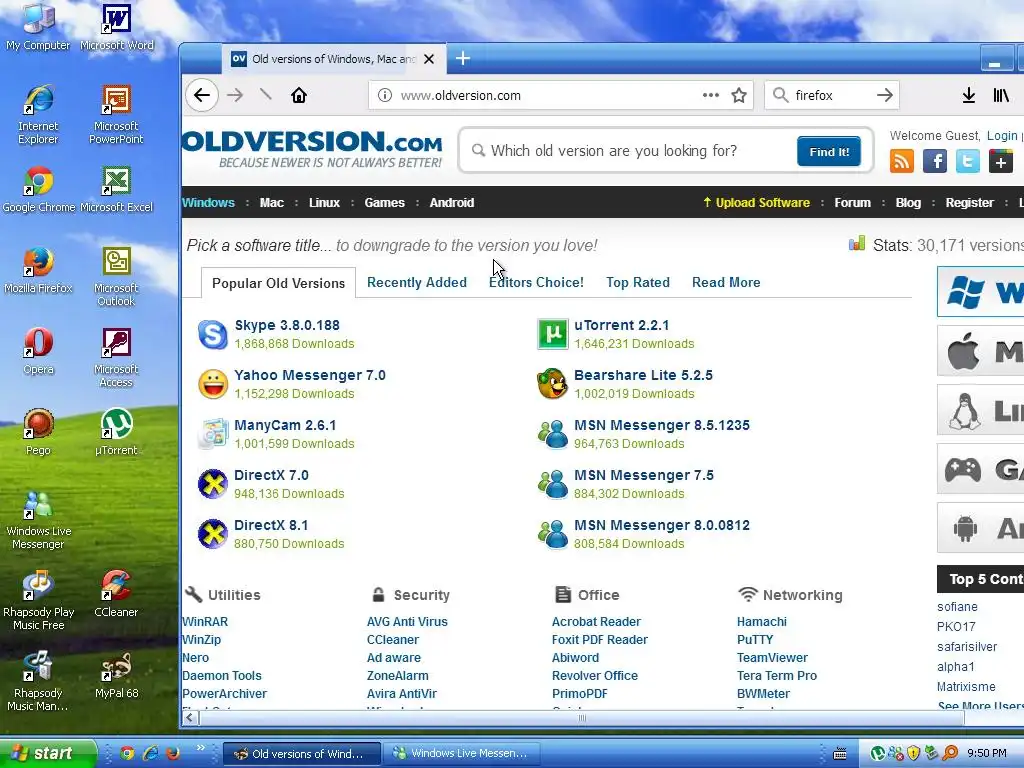Select Games in the site navigation

tap(385, 202)
